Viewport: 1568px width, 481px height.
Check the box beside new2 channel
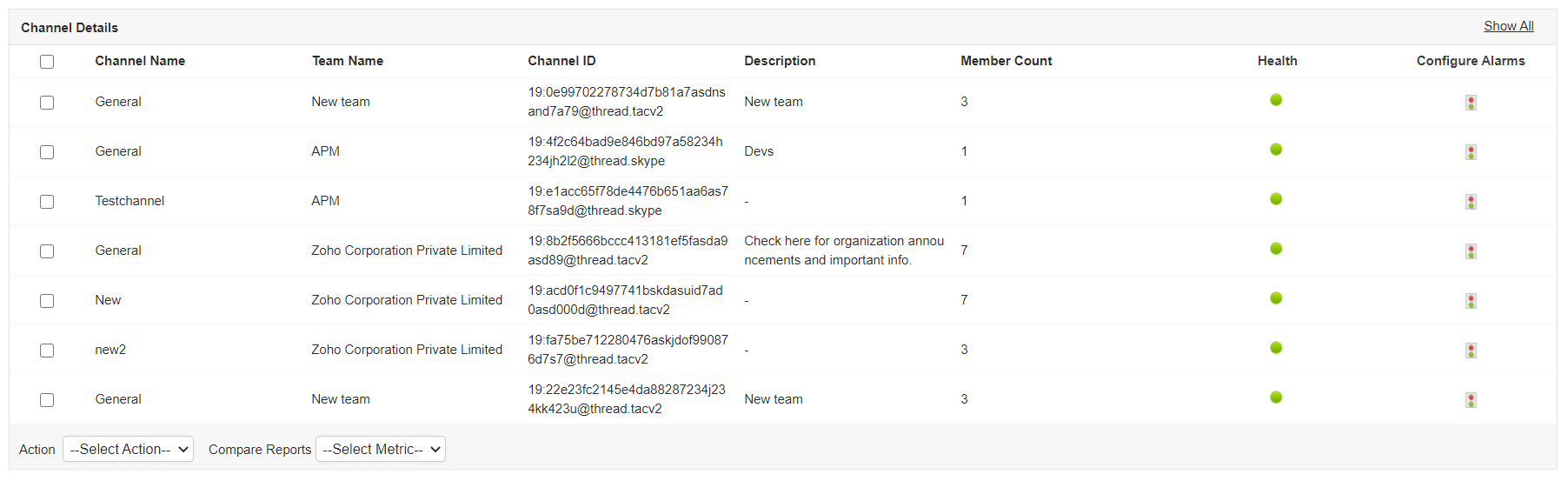click(x=47, y=351)
